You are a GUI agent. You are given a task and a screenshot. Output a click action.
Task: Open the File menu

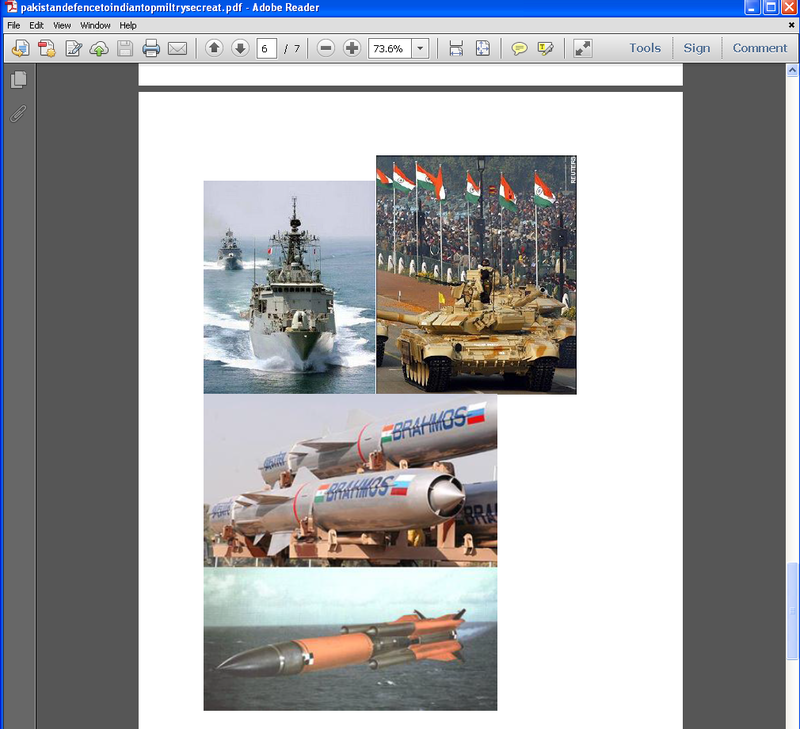[14, 25]
